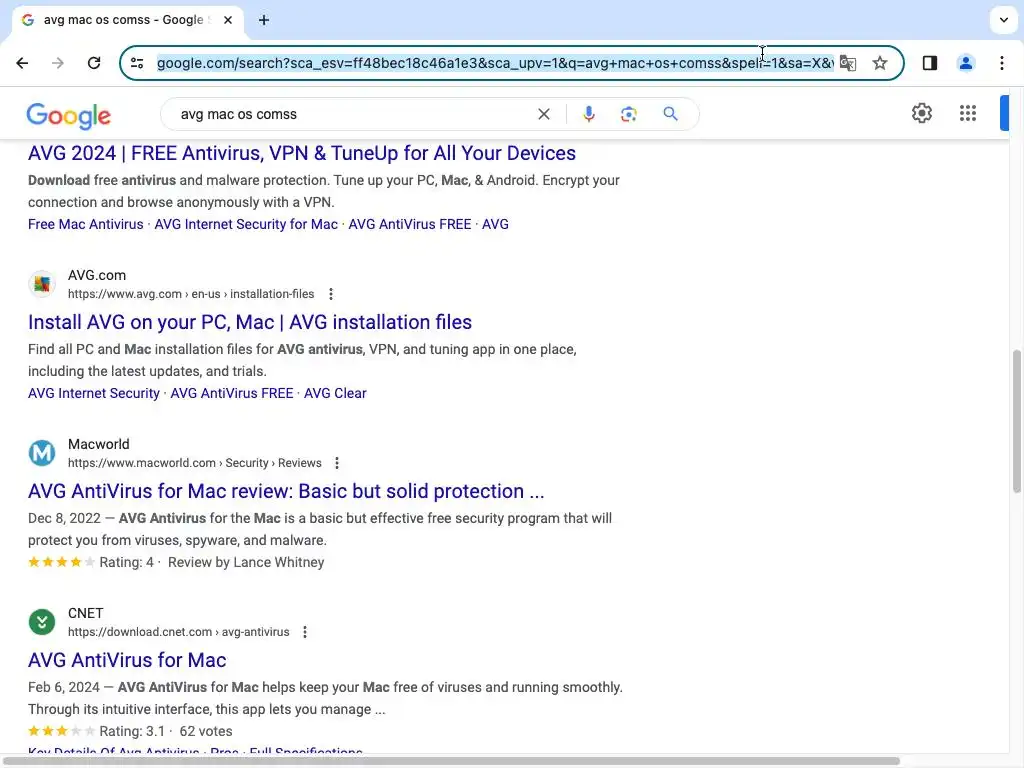Open the 'AVG Clear' sitelink
Image resolution: width=1024 pixels, height=768 pixels.
click(x=335, y=393)
